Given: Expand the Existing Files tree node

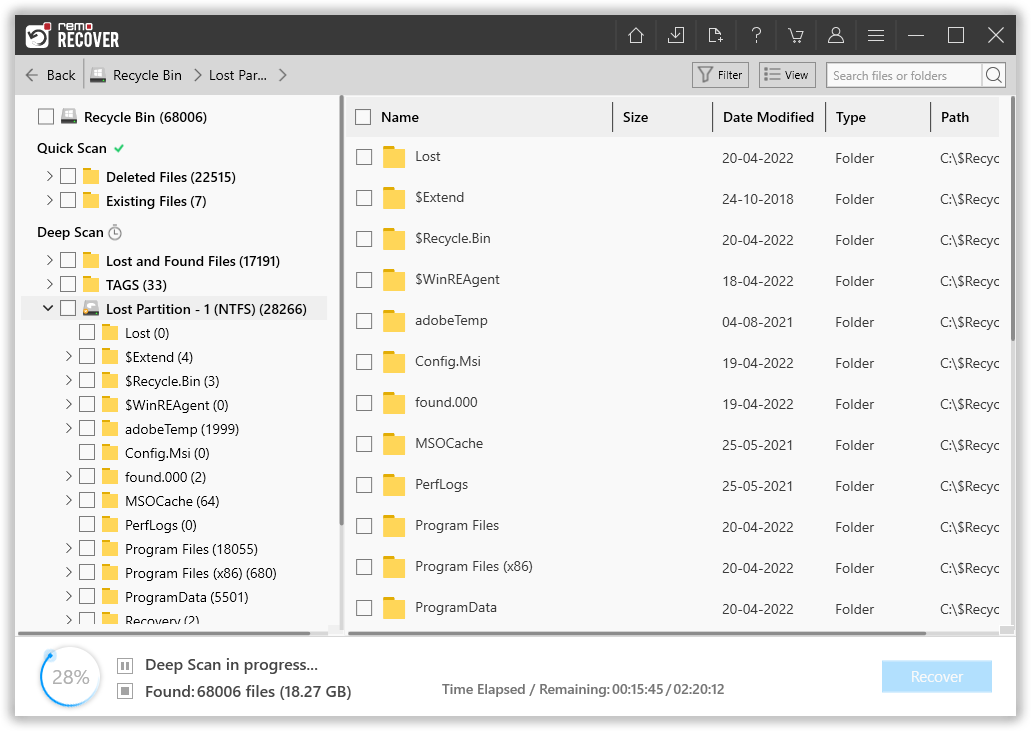Looking at the screenshot, I should point(49,200).
